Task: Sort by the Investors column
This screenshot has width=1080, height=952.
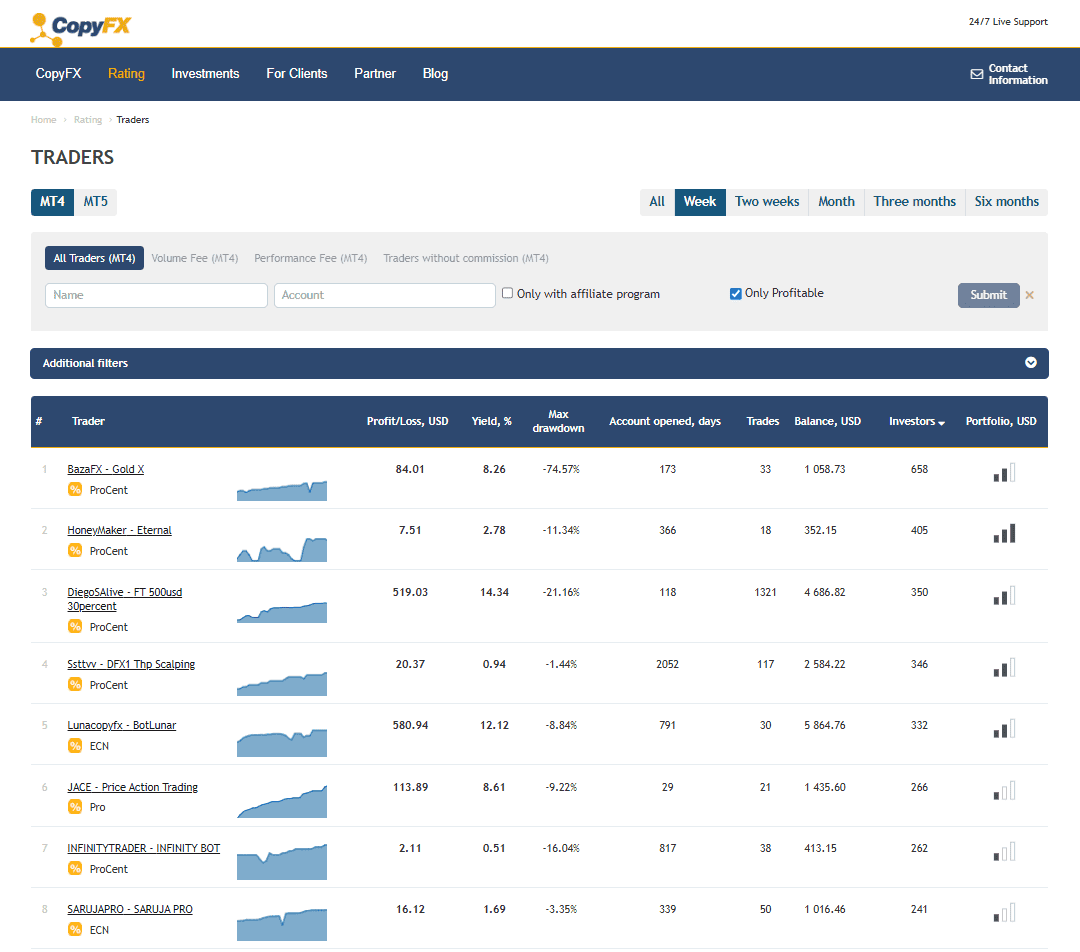Action: pyautogui.click(x=917, y=421)
